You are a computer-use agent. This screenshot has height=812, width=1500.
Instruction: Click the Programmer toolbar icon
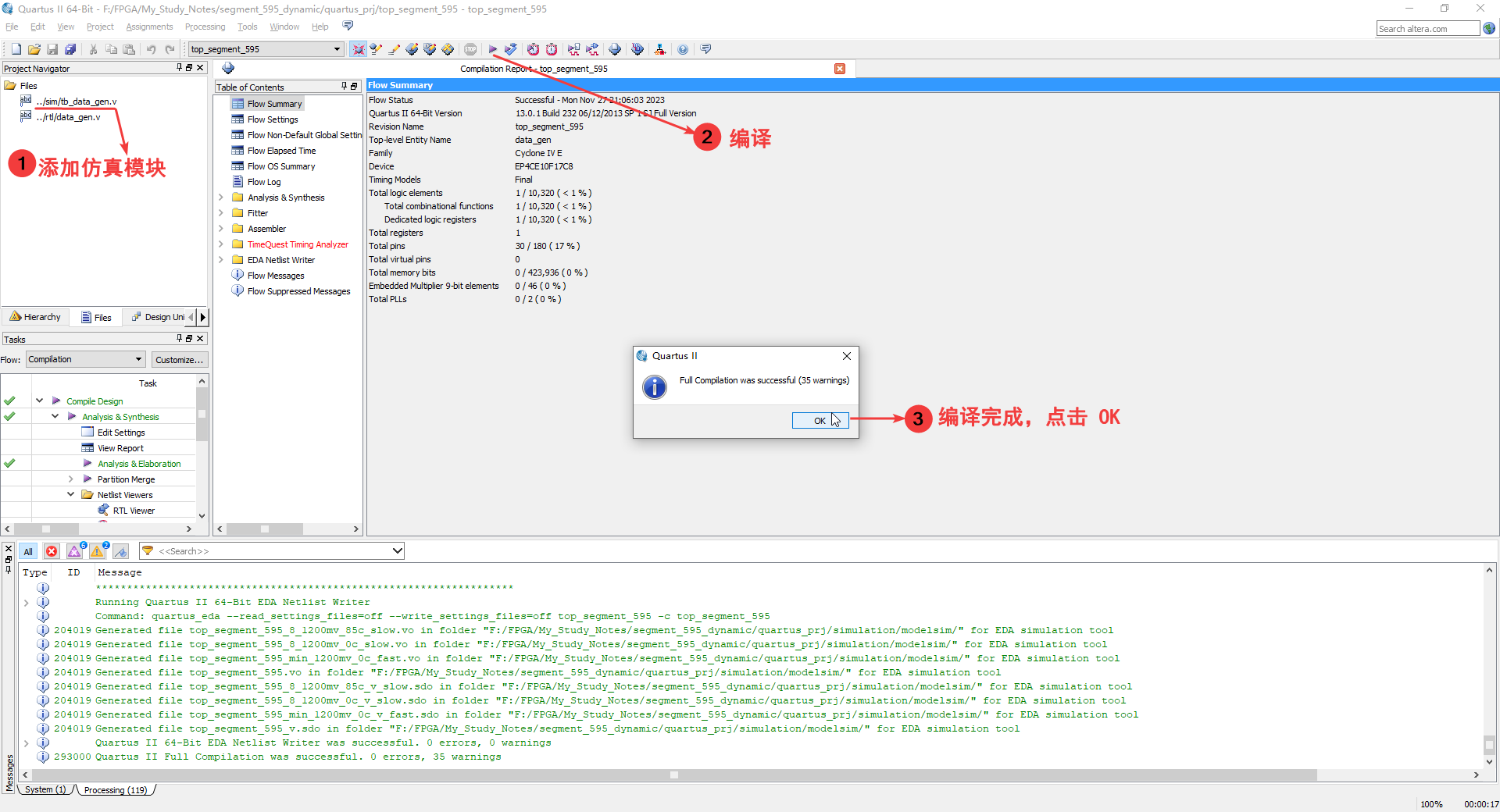pos(637,49)
